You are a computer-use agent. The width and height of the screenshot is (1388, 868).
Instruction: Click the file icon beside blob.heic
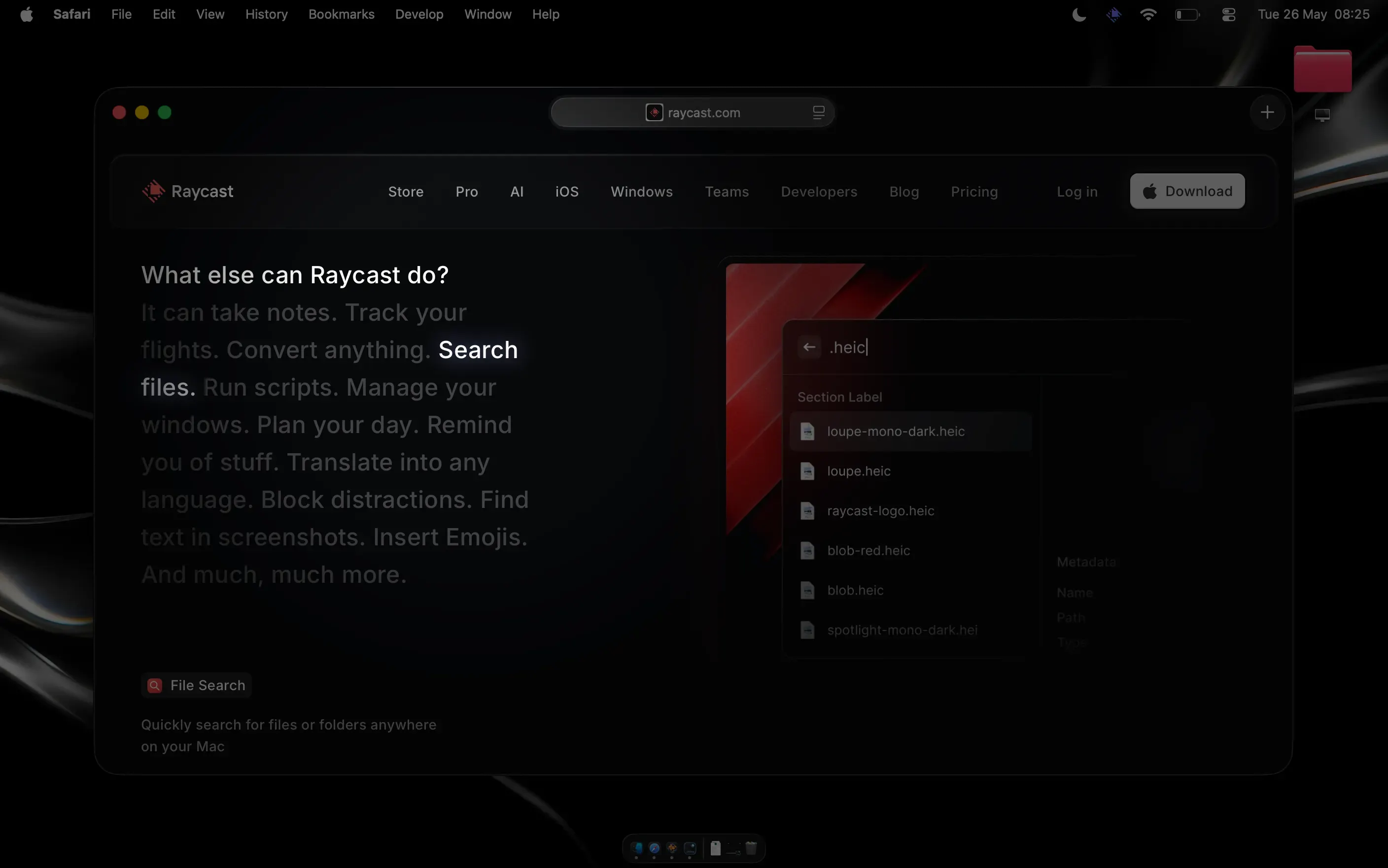pos(807,590)
